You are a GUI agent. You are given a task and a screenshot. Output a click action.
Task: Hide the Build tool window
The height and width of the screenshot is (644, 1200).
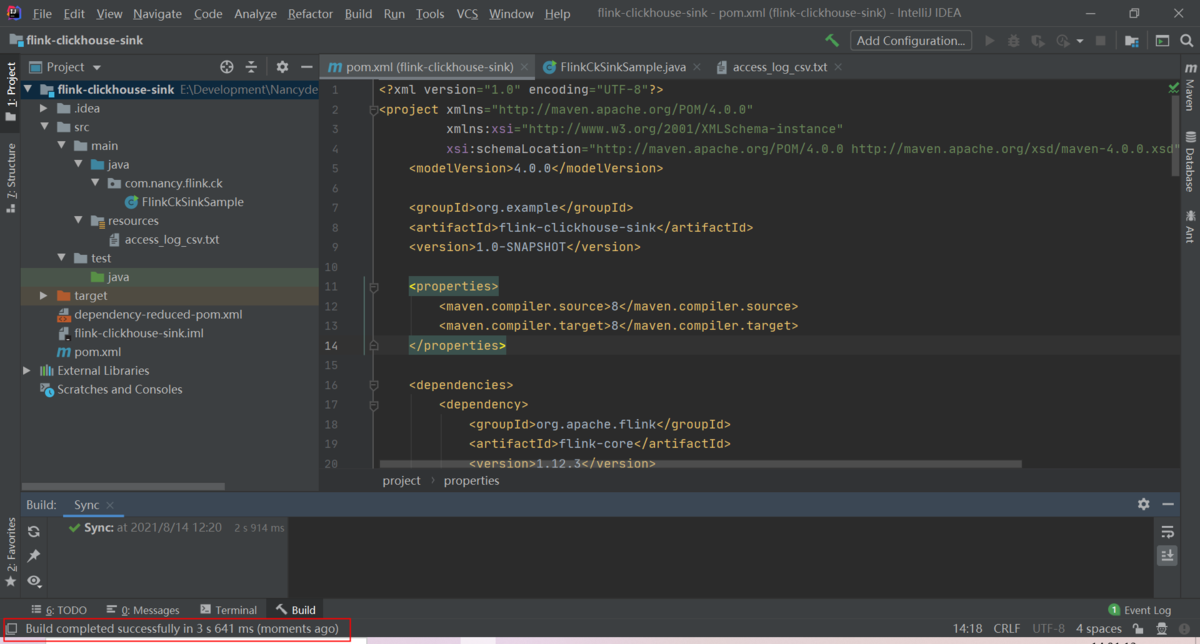[x=1167, y=505]
